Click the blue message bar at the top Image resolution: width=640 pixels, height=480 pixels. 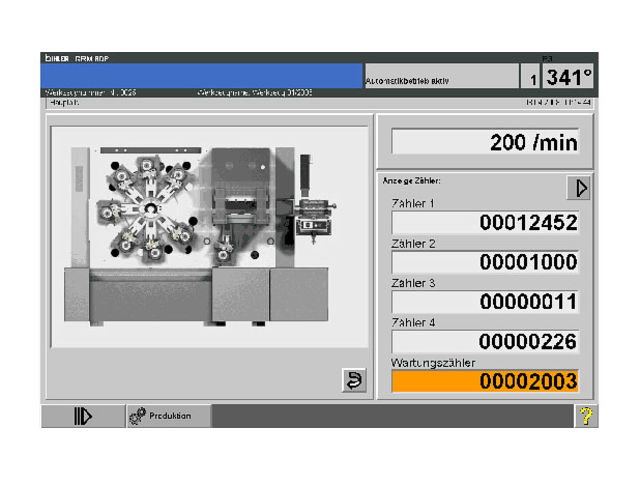(202, 76)
